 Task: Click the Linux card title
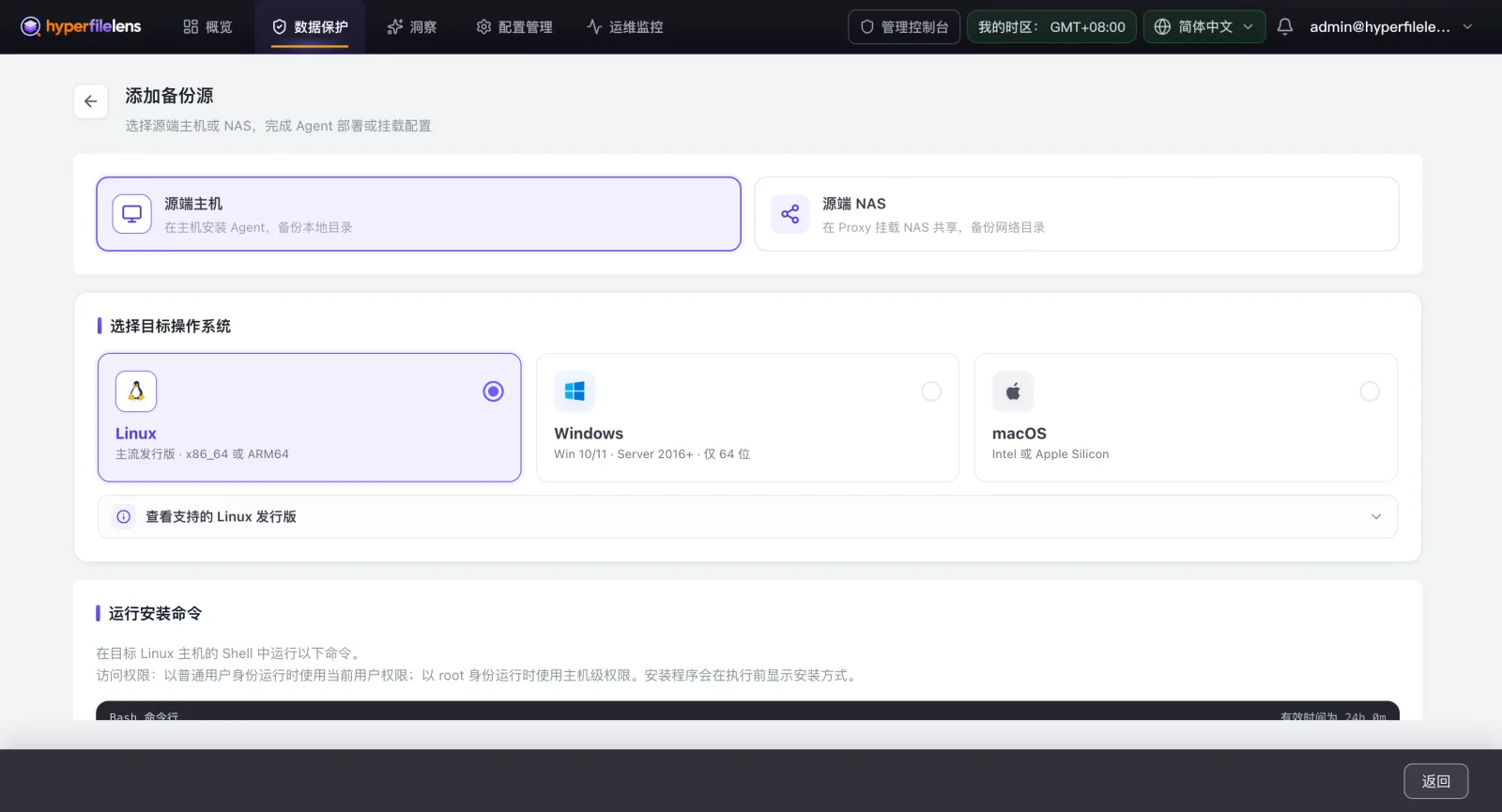pyautogui.click(x=136, y=433)
